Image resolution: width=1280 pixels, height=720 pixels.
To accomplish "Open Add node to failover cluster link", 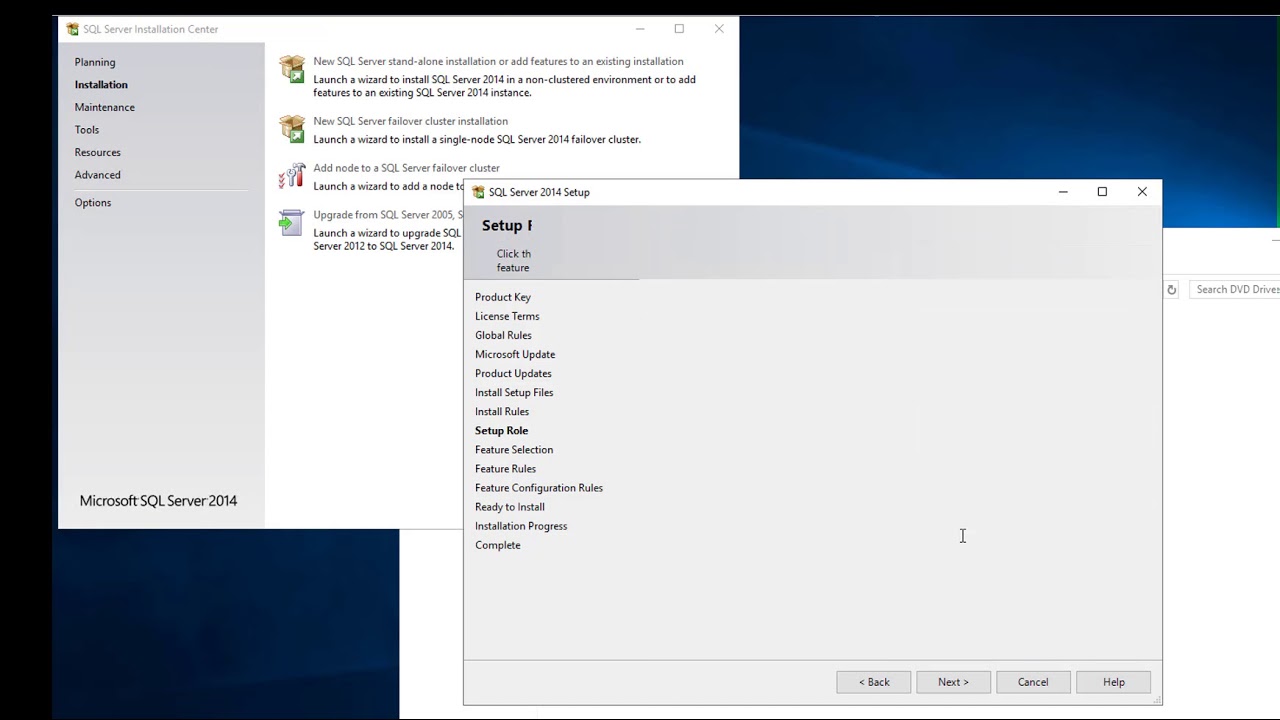I will [406, 168].
